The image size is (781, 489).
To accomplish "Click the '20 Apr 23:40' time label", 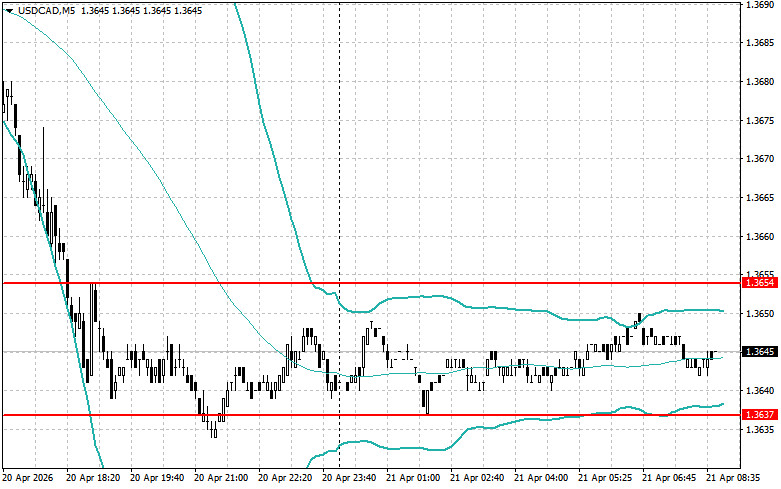I will [349, 478].
